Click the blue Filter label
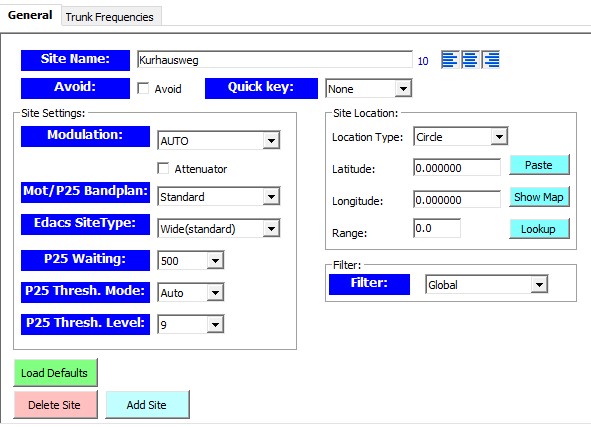This screenshot has height=427, width=591. pos(369,284)
